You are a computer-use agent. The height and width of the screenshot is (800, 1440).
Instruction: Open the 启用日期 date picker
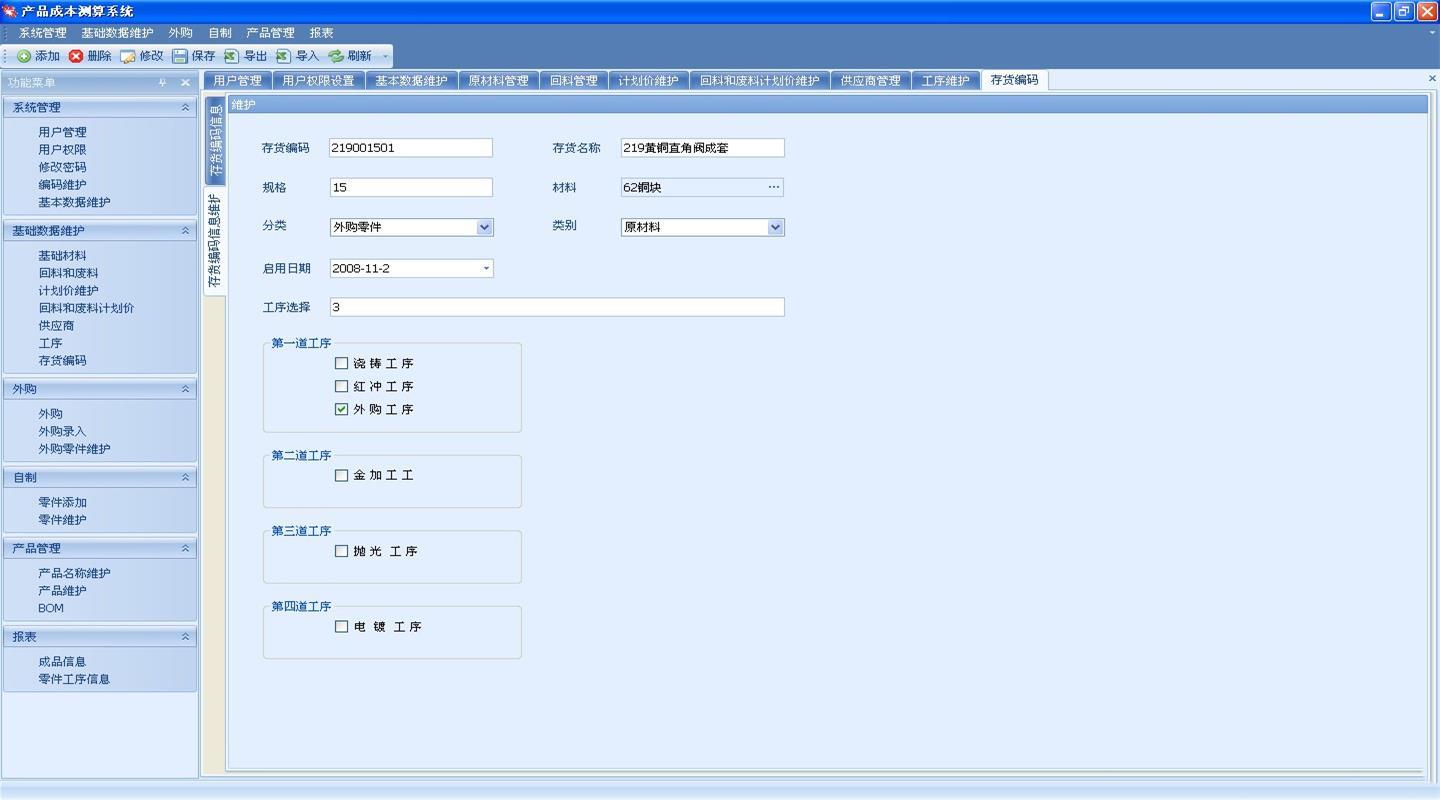(486, 268)
